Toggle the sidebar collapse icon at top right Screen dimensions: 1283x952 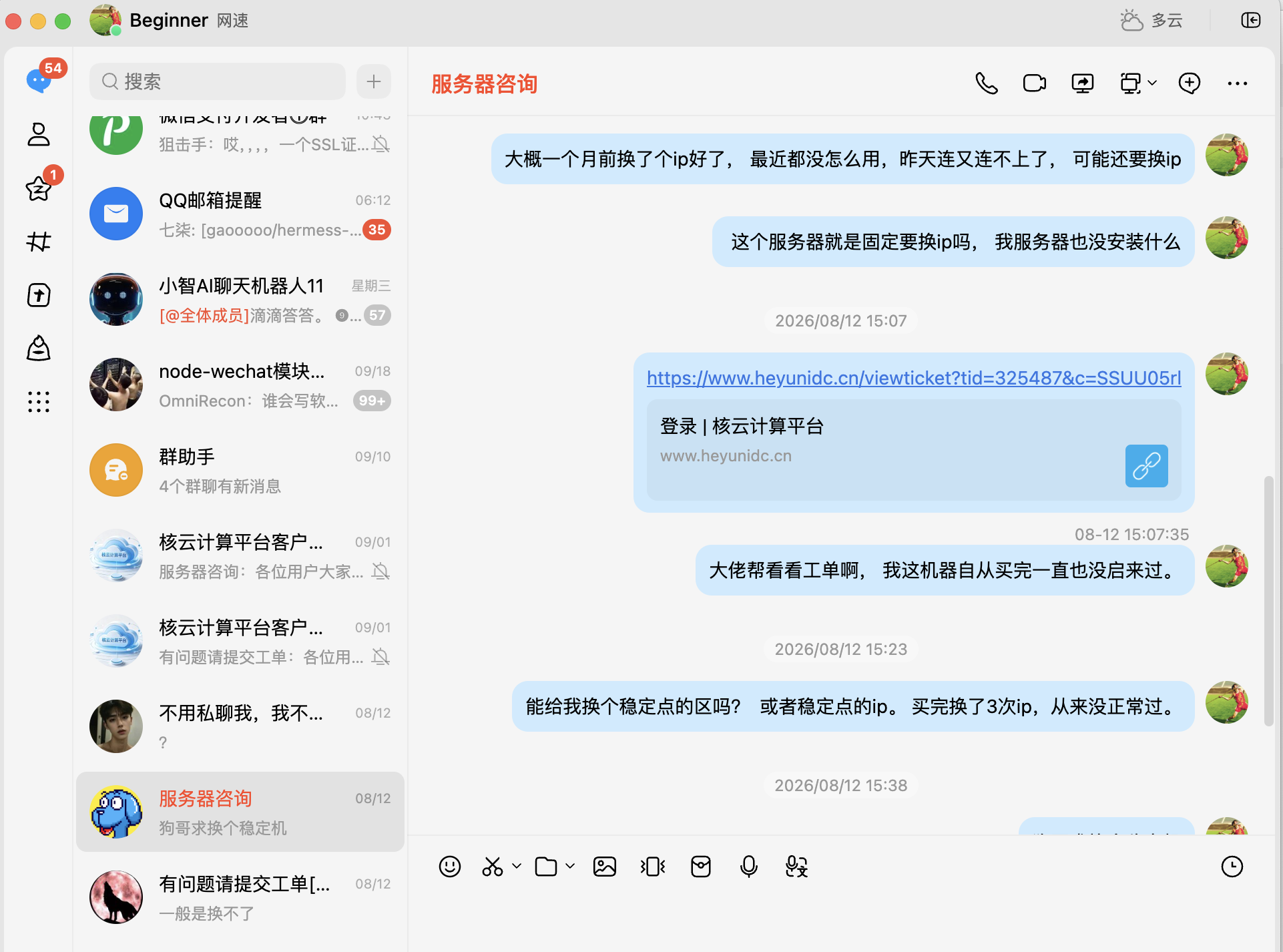pos(1251,20)
